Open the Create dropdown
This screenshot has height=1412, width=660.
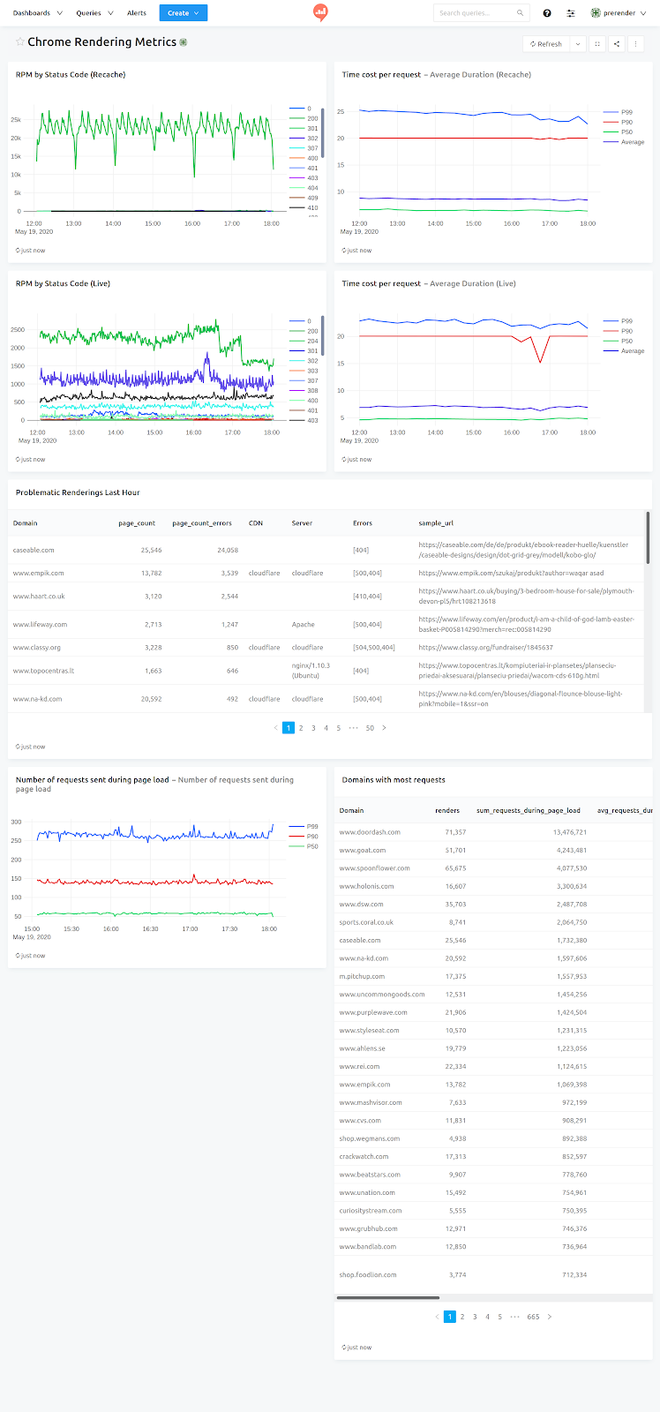(x=183, y=13)
